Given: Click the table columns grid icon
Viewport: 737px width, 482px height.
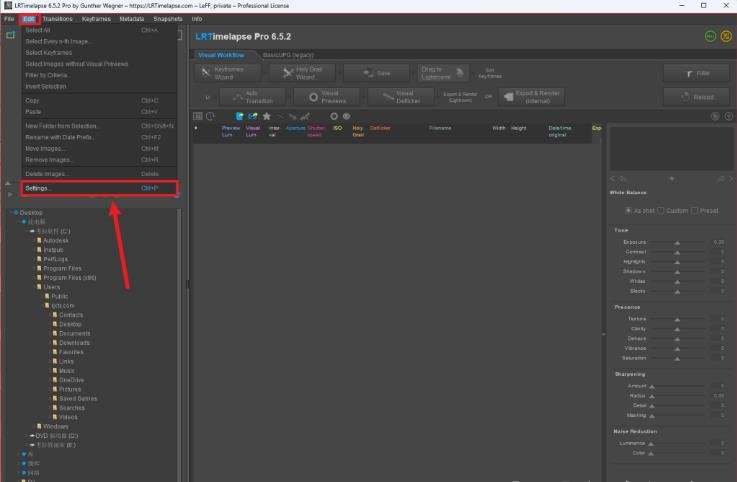Looking at the screenshot, I should (198, 116).
